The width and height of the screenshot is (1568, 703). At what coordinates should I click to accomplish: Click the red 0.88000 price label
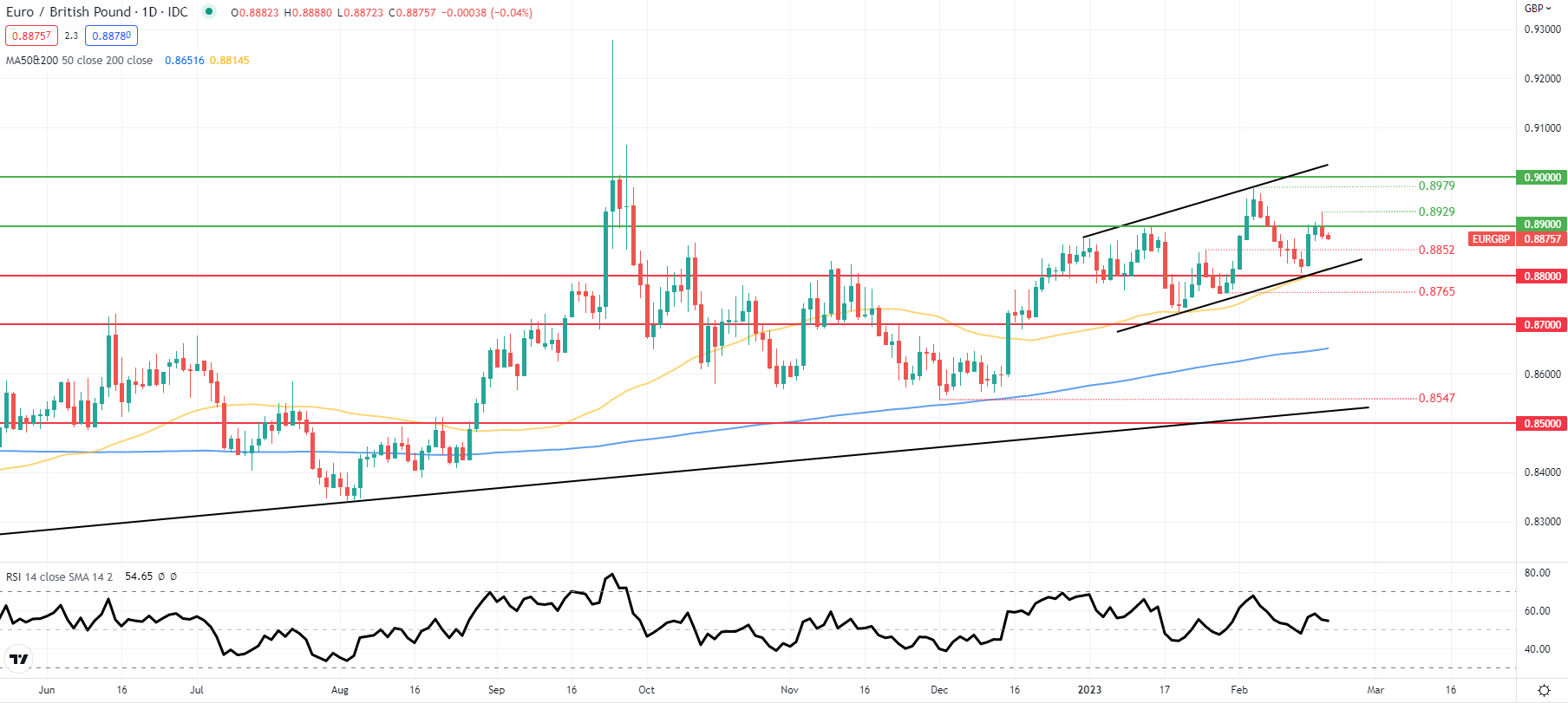coord(1541,277)
